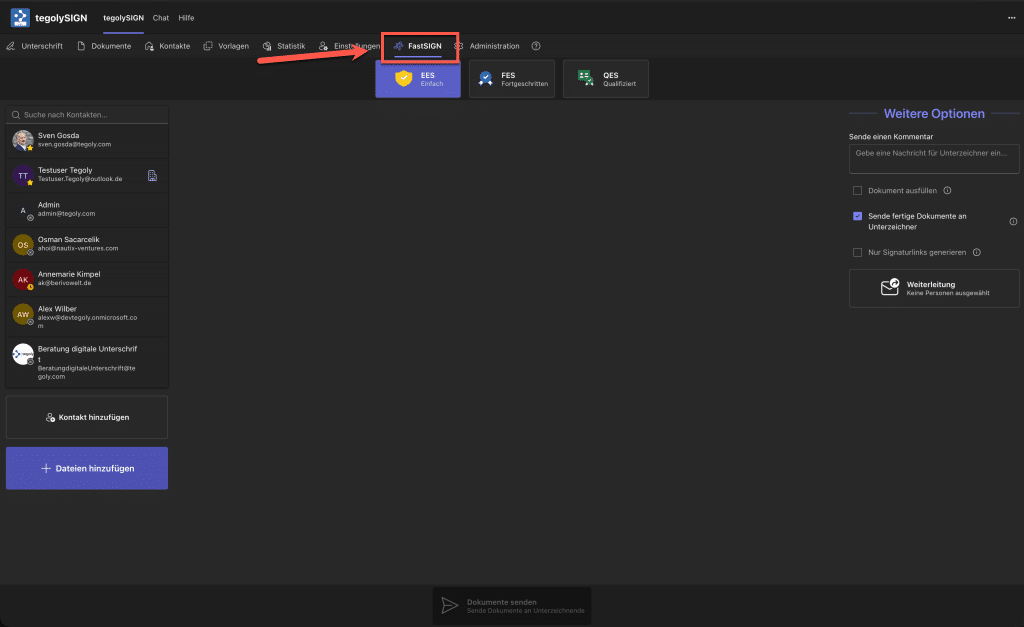
Task: Click info icon beside Nur Signaturlinks generieren
Action: (976, 253)
